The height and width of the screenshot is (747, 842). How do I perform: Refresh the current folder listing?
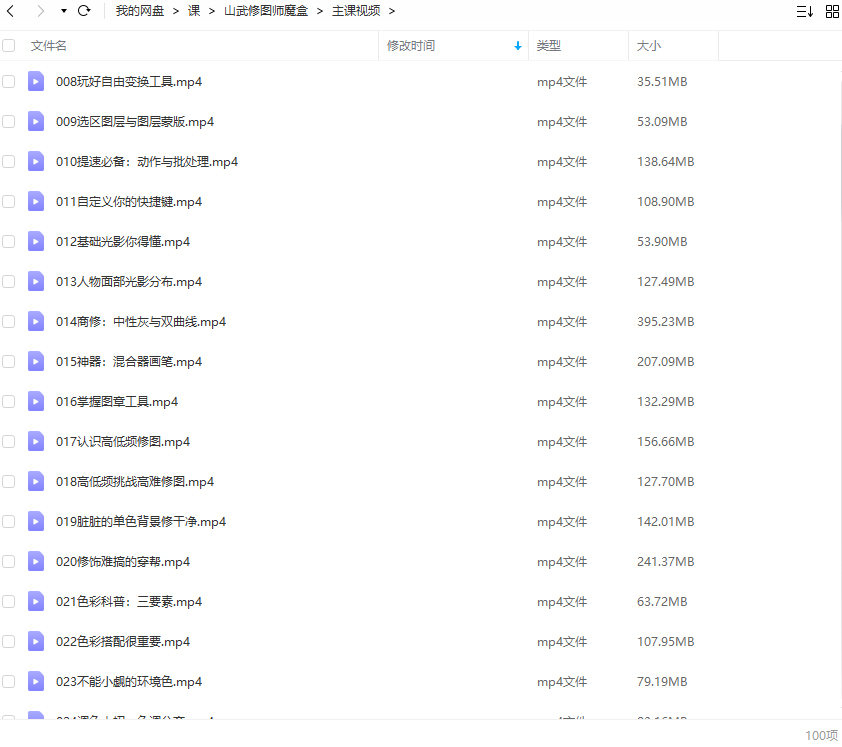84,11
